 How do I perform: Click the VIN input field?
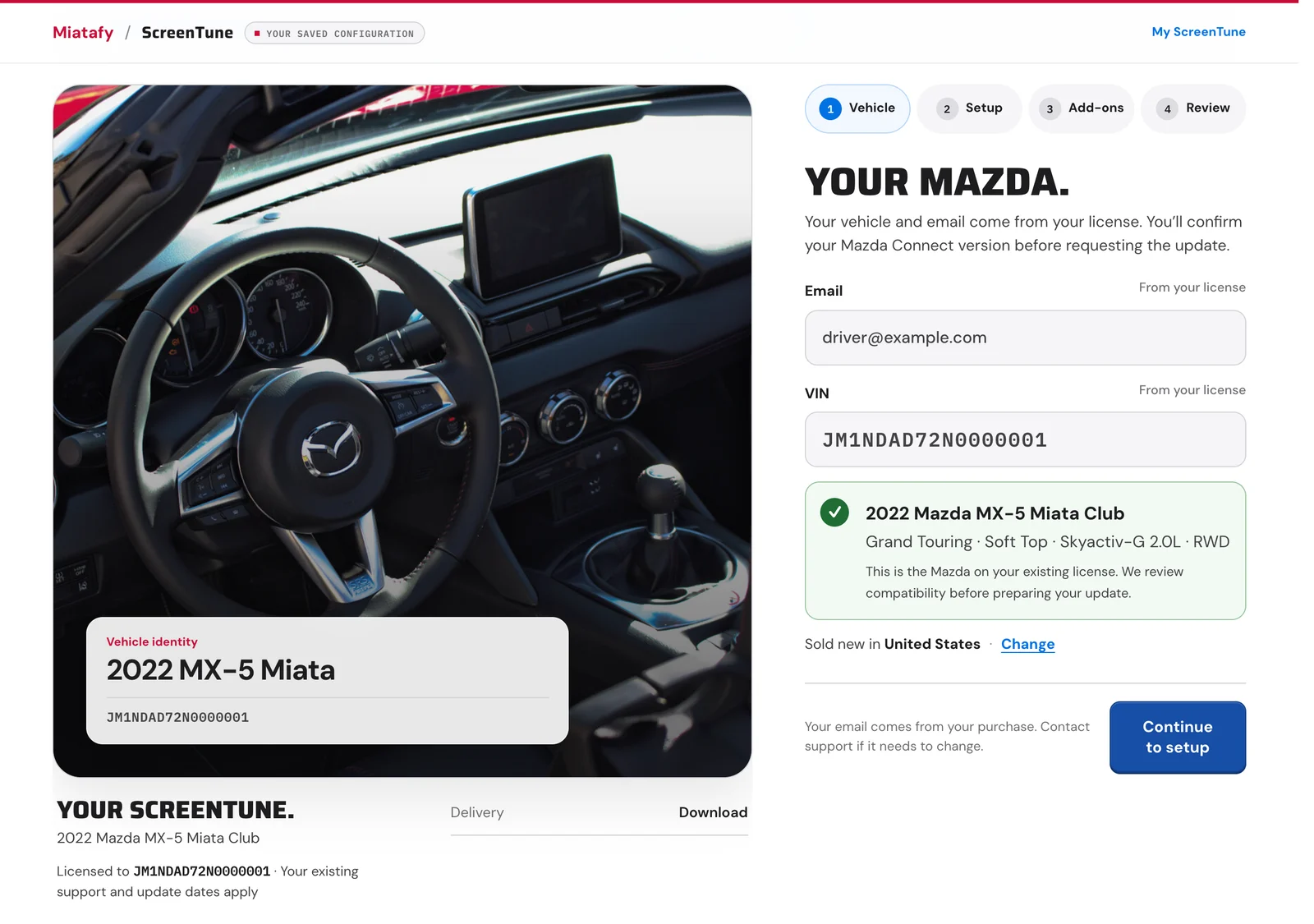tap(1025, 439)
